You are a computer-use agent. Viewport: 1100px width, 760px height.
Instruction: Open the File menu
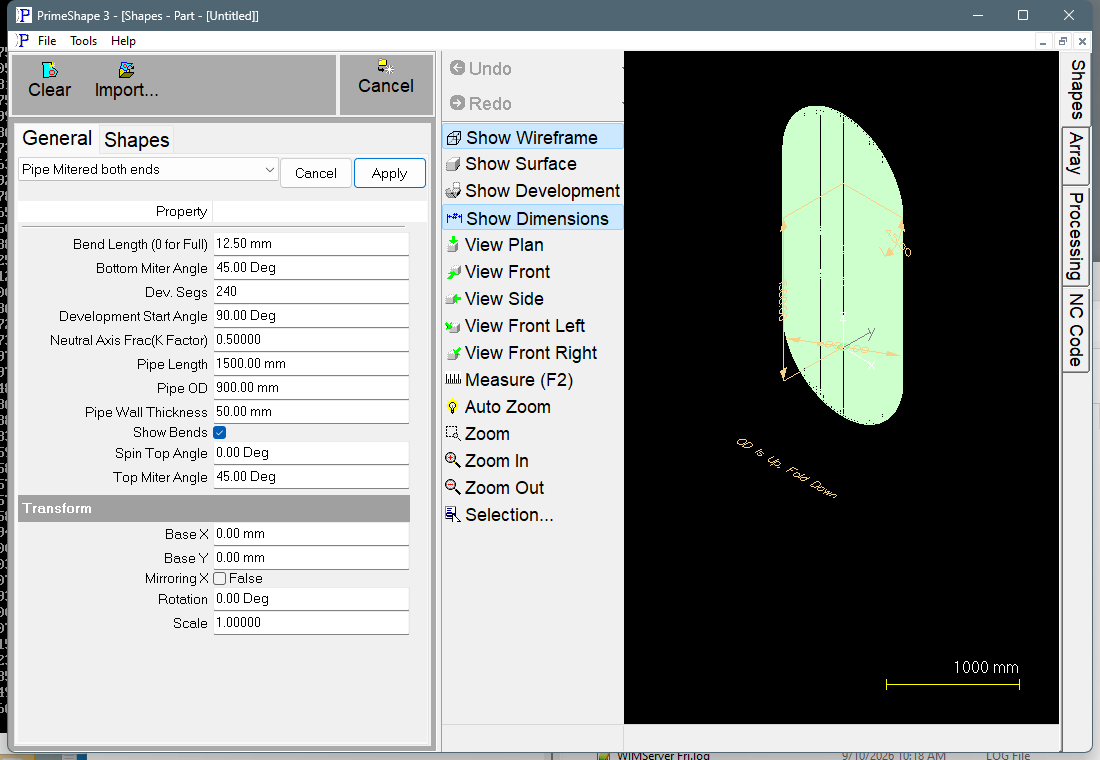(x=47, y=41)
